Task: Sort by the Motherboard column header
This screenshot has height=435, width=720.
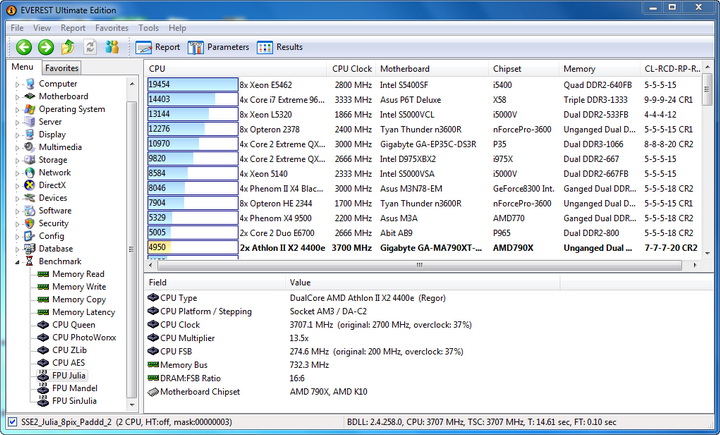Action: pyautogui.click(x=432, y=69)
